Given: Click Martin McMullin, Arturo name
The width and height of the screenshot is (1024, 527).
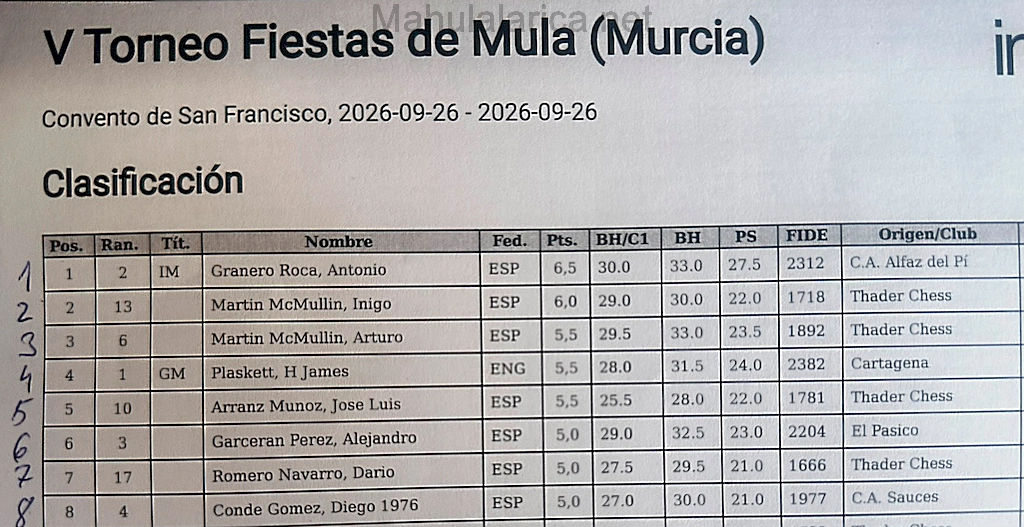Looking at the screenshot, I should coord(306,338).
